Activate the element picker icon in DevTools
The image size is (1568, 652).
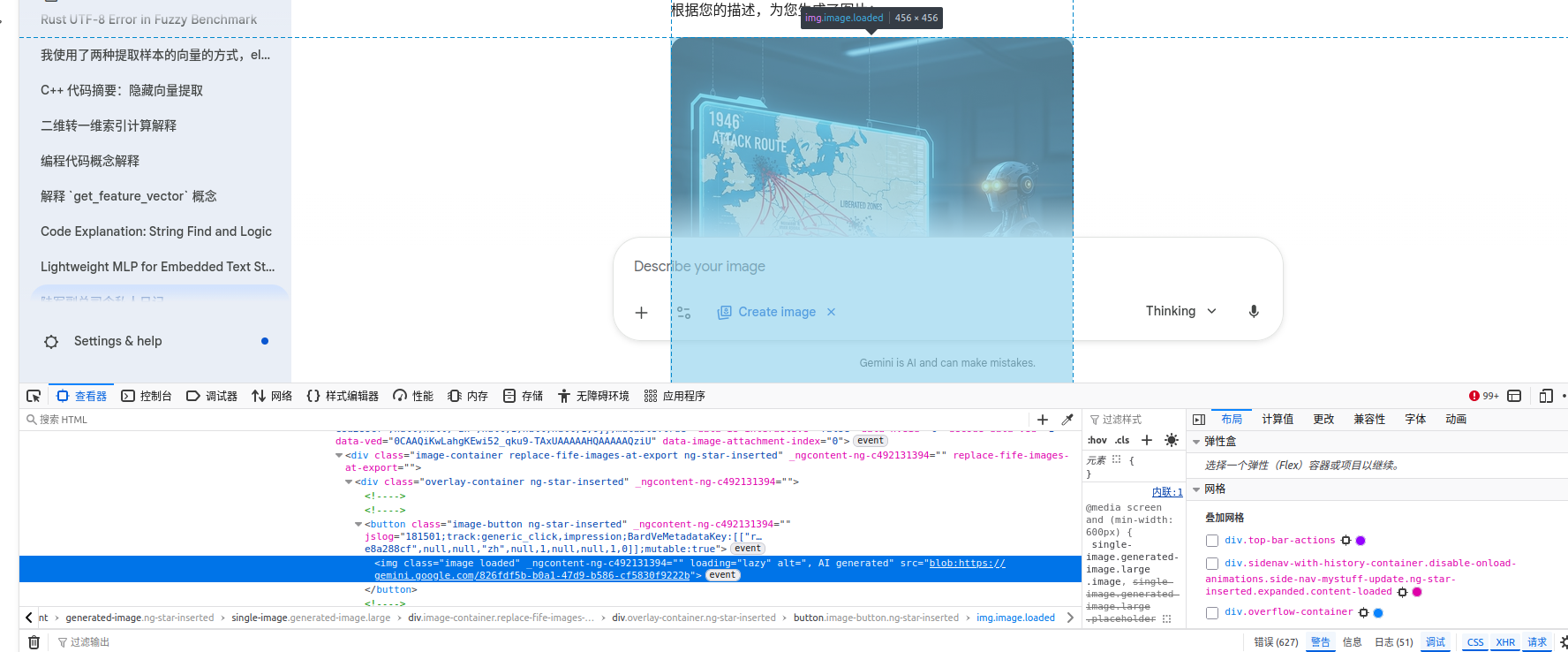click(x=34, y=396)
